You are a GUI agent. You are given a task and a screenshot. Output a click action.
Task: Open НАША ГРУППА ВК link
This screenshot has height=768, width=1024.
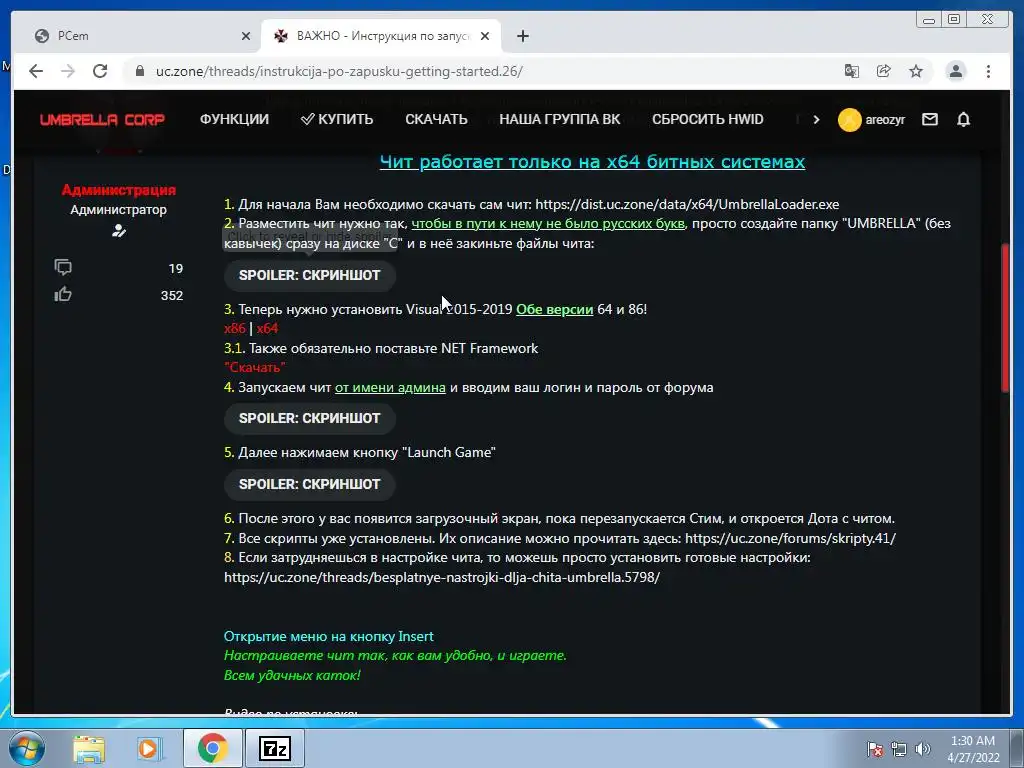(x=560, y=120)
